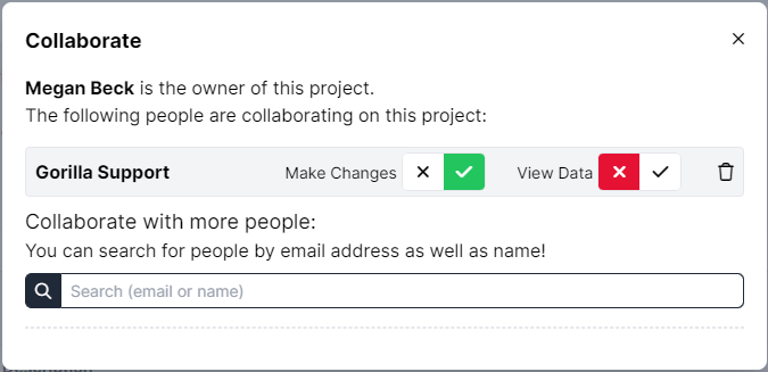Click the magnifying glass search icon

43,291
